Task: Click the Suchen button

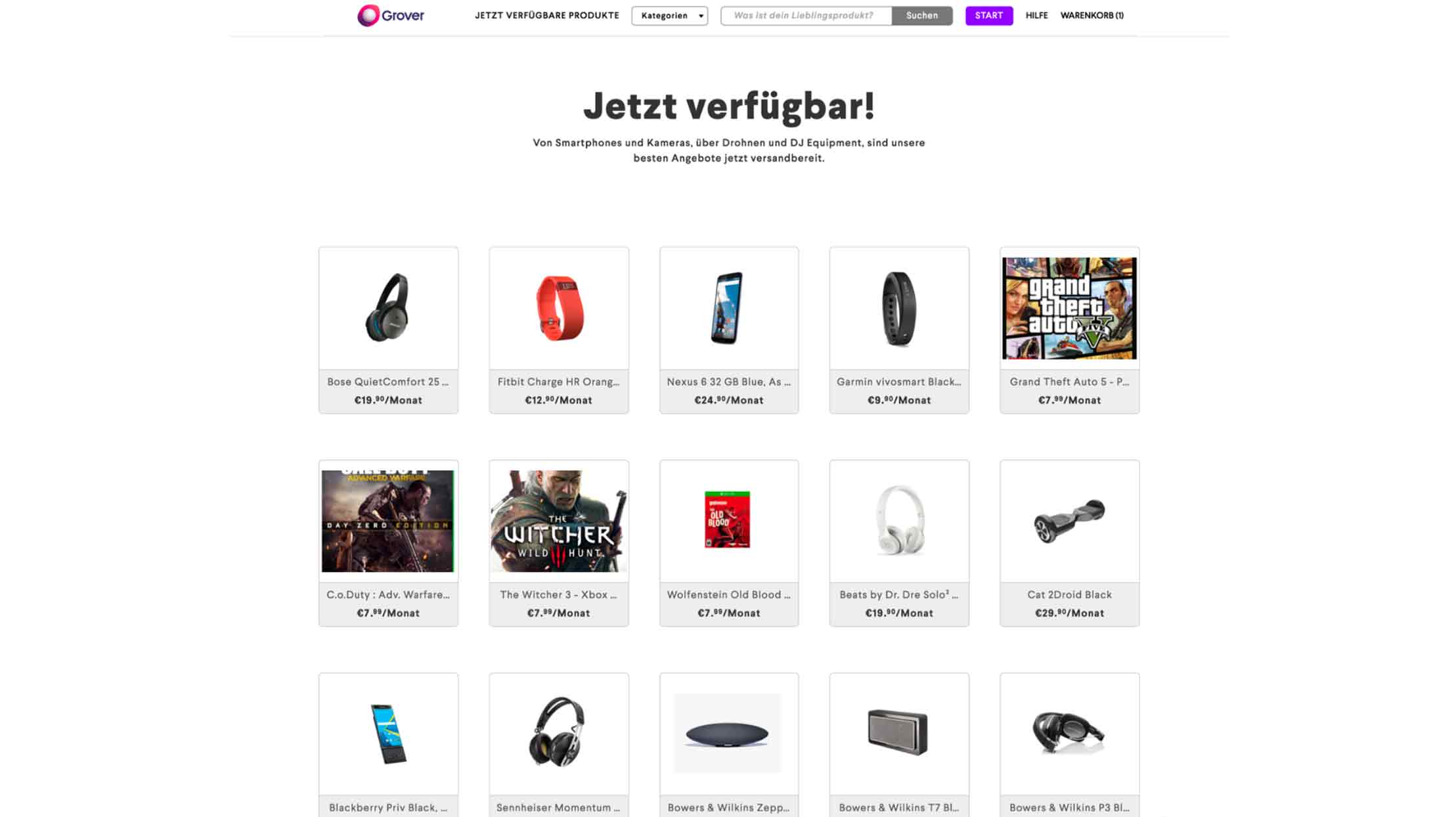Action: pos(922,16)
